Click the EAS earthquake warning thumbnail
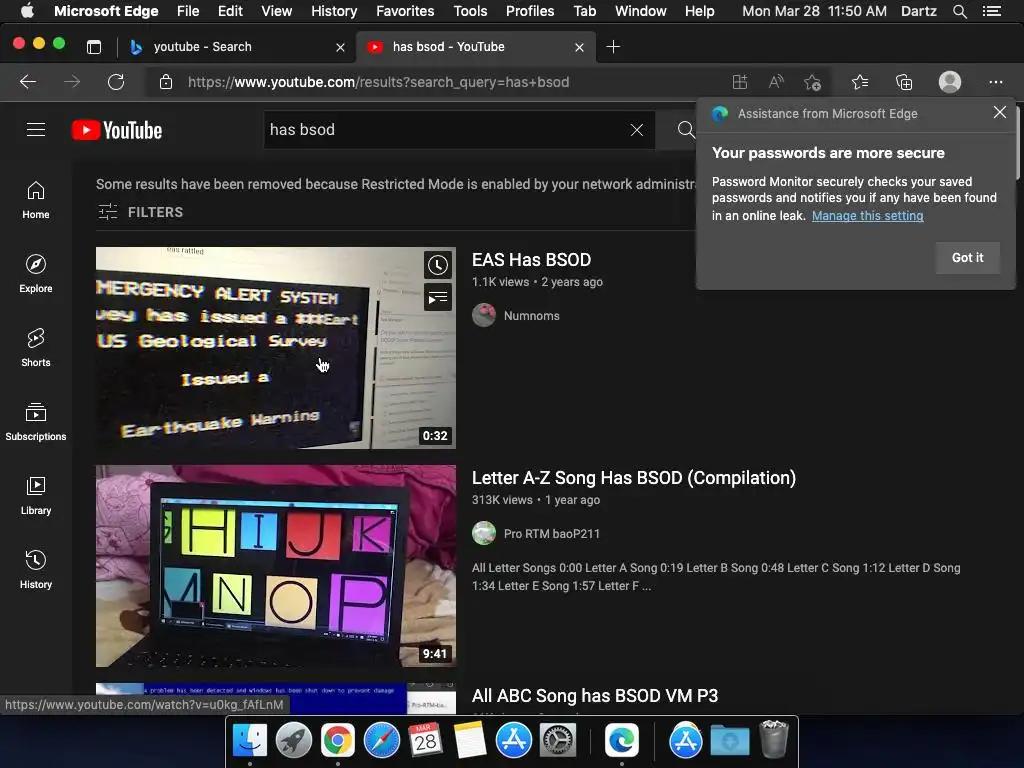 click(x=276, y=347)
